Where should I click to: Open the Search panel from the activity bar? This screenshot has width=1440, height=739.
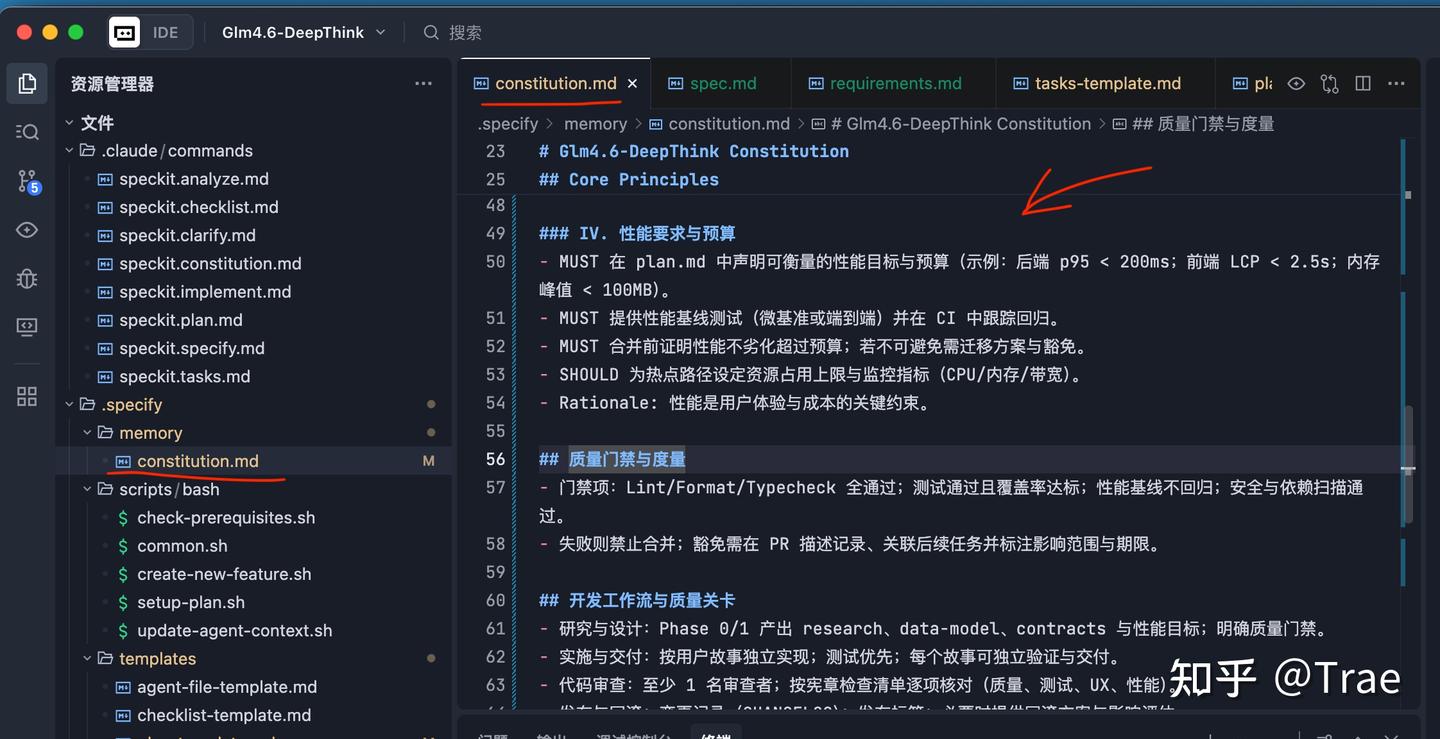(x=27, y=131)
